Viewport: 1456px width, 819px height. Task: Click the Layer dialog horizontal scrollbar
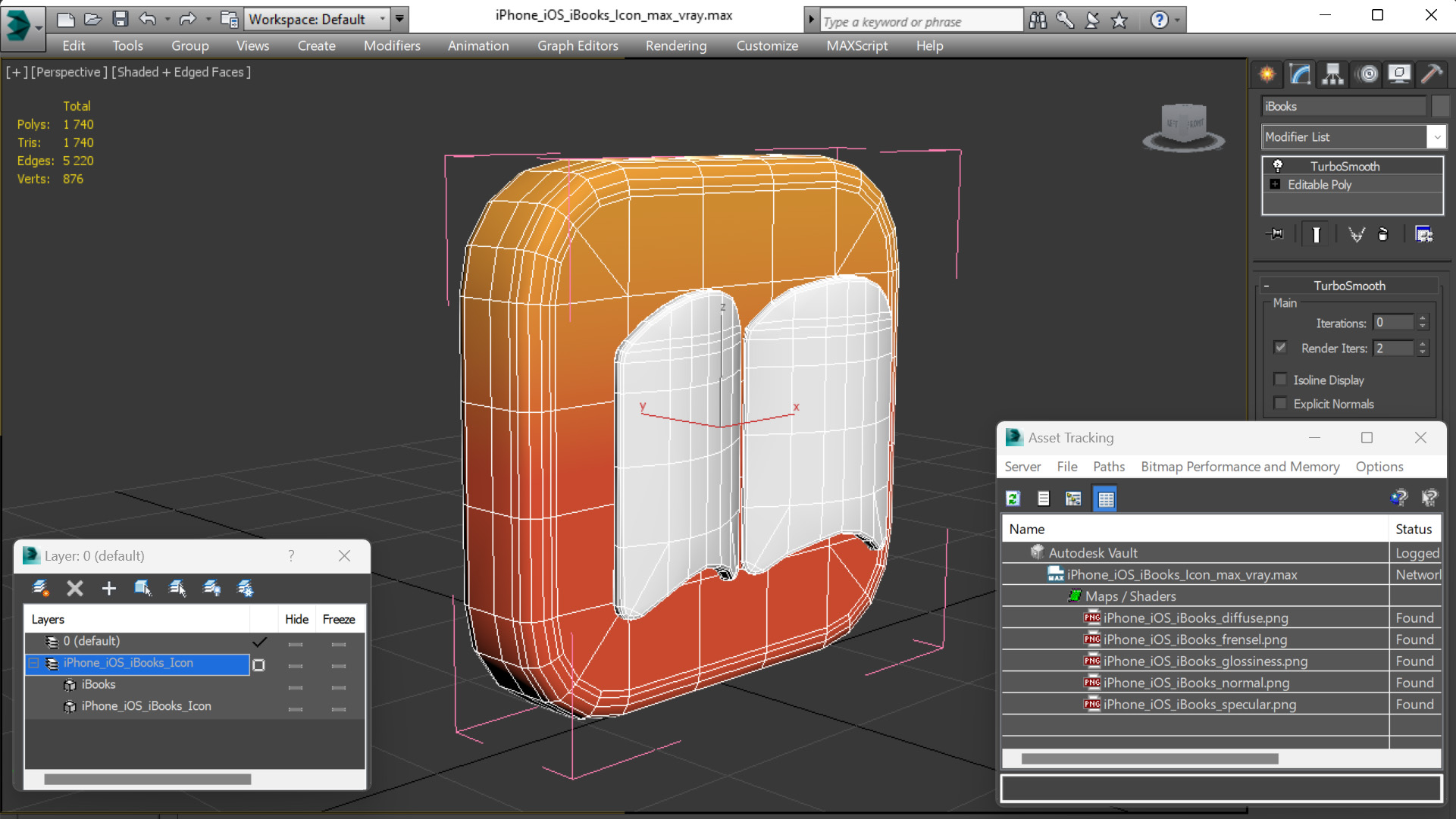coord(147,779)
